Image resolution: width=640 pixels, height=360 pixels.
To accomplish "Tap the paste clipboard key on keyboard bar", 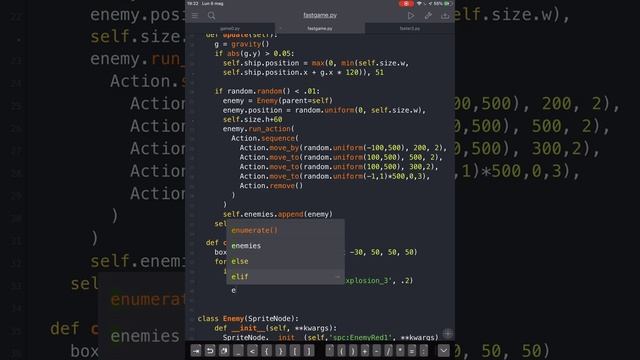I will click(x=224, y=351).
